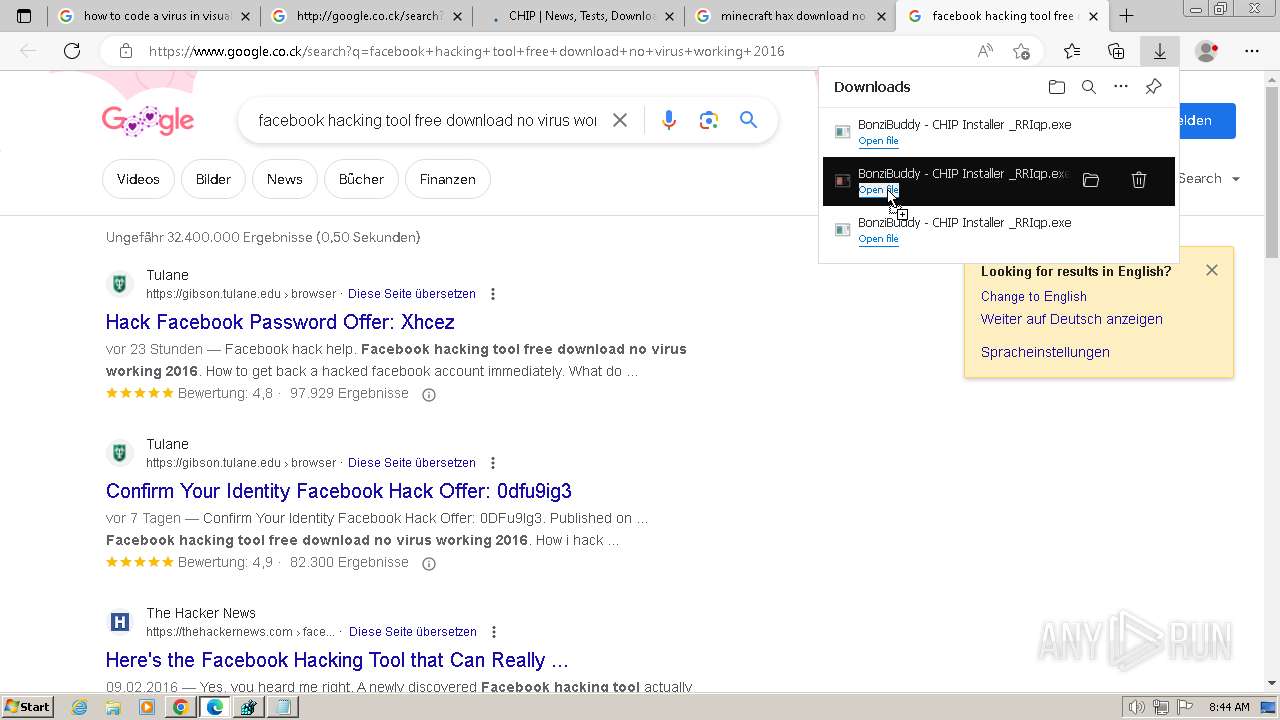Filter results by Finanzen

click(x=447, y=179)
